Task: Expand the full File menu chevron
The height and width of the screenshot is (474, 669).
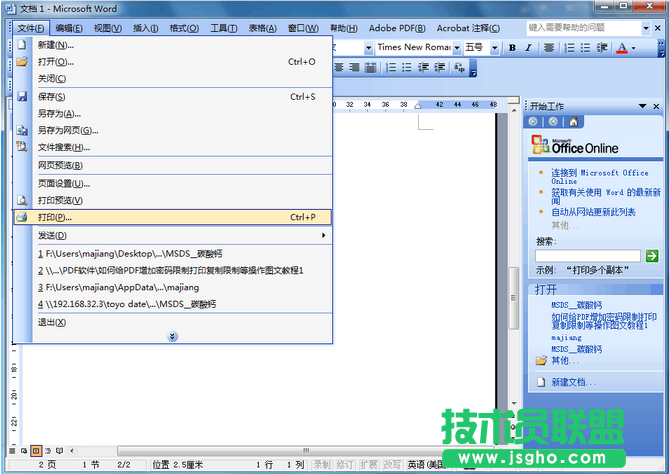Action: coord(172,337)
